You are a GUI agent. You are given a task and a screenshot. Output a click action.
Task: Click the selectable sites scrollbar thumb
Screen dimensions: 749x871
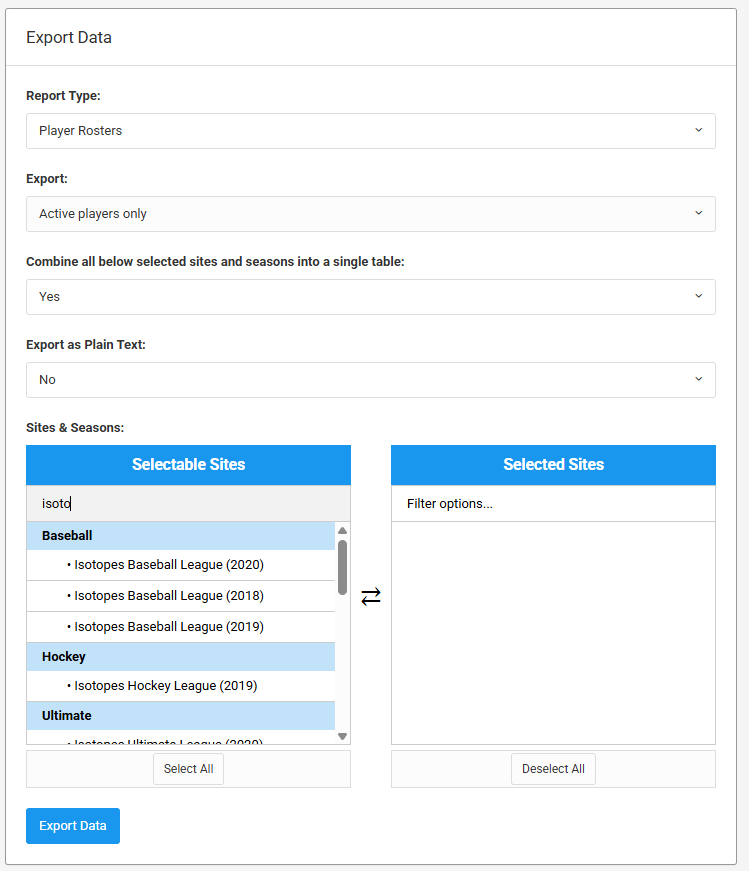coord(342,567)
